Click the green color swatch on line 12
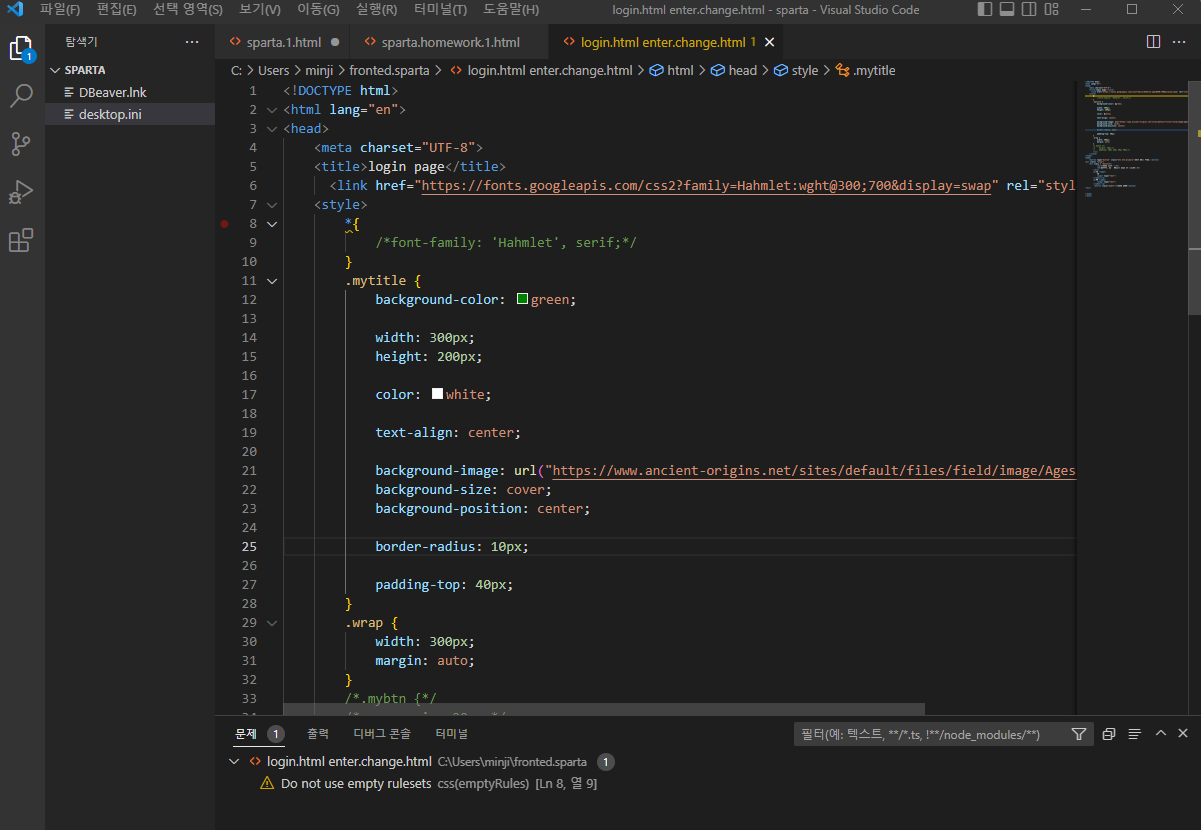1201x830 pixels. 522,299
